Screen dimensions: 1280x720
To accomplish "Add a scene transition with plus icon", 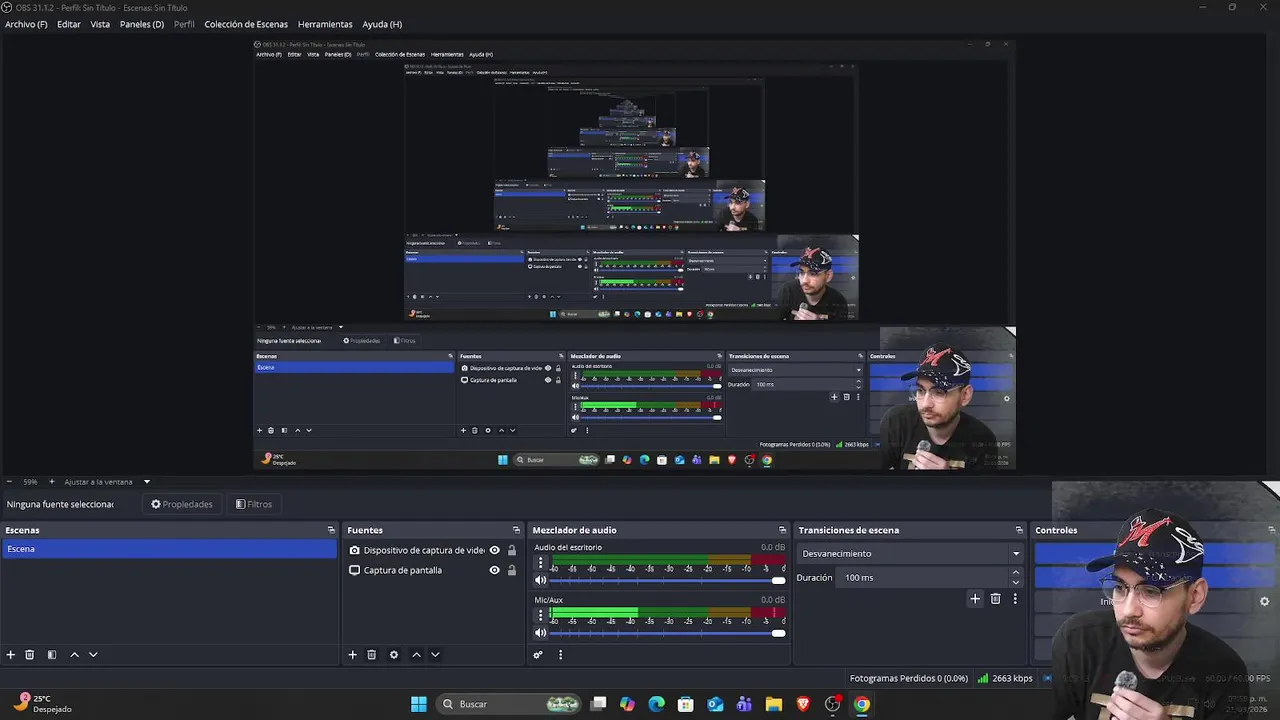I will click(x=975, y=599).
